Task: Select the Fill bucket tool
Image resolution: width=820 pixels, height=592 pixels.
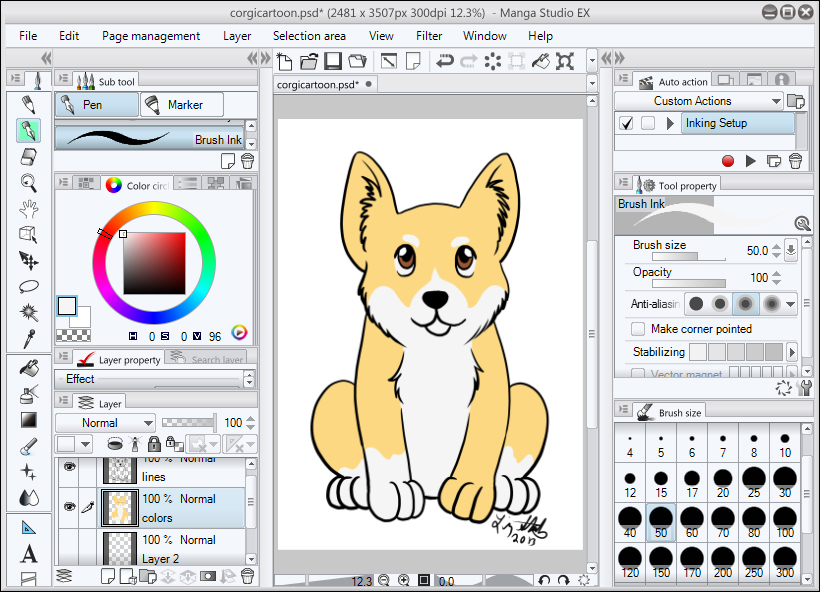Action: click(28, 368)
